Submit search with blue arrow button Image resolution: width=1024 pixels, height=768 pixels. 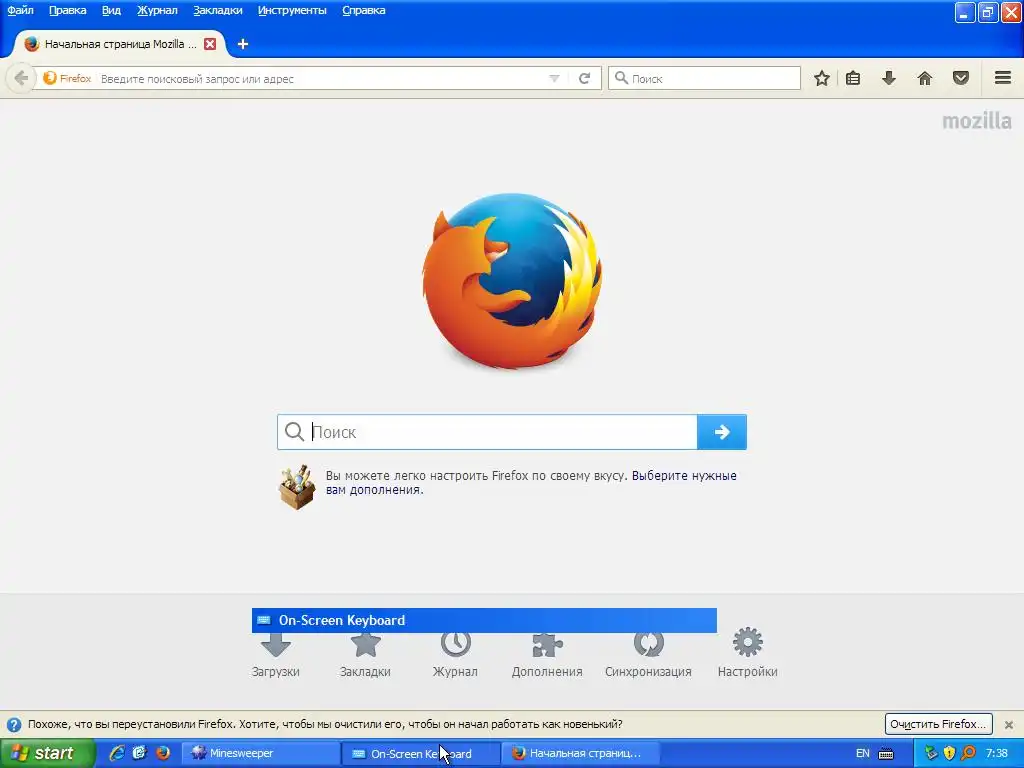(x=722, y=432)
